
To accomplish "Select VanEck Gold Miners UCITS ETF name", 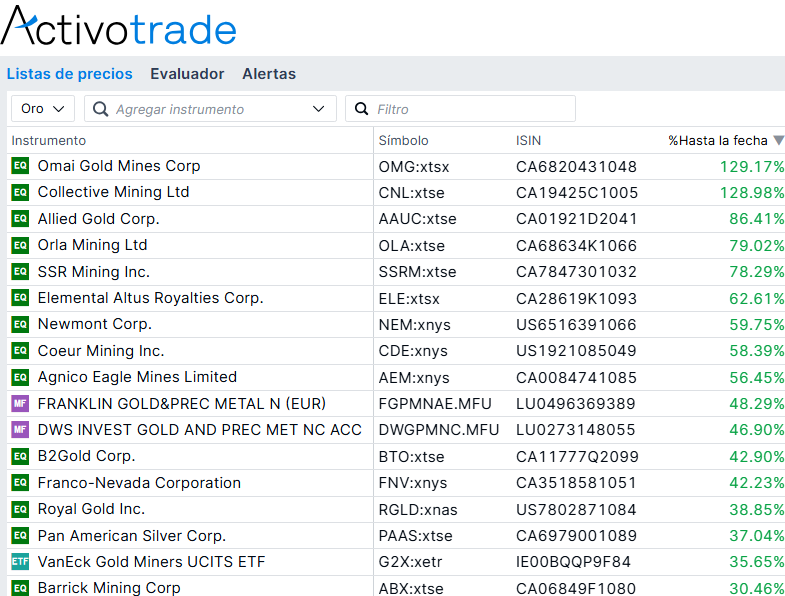I will point(151,562).
